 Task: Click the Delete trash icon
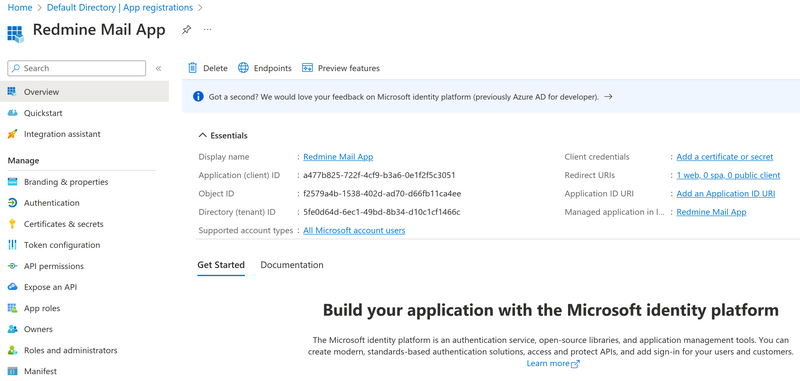pyautogui.click(x=192, y=68)
